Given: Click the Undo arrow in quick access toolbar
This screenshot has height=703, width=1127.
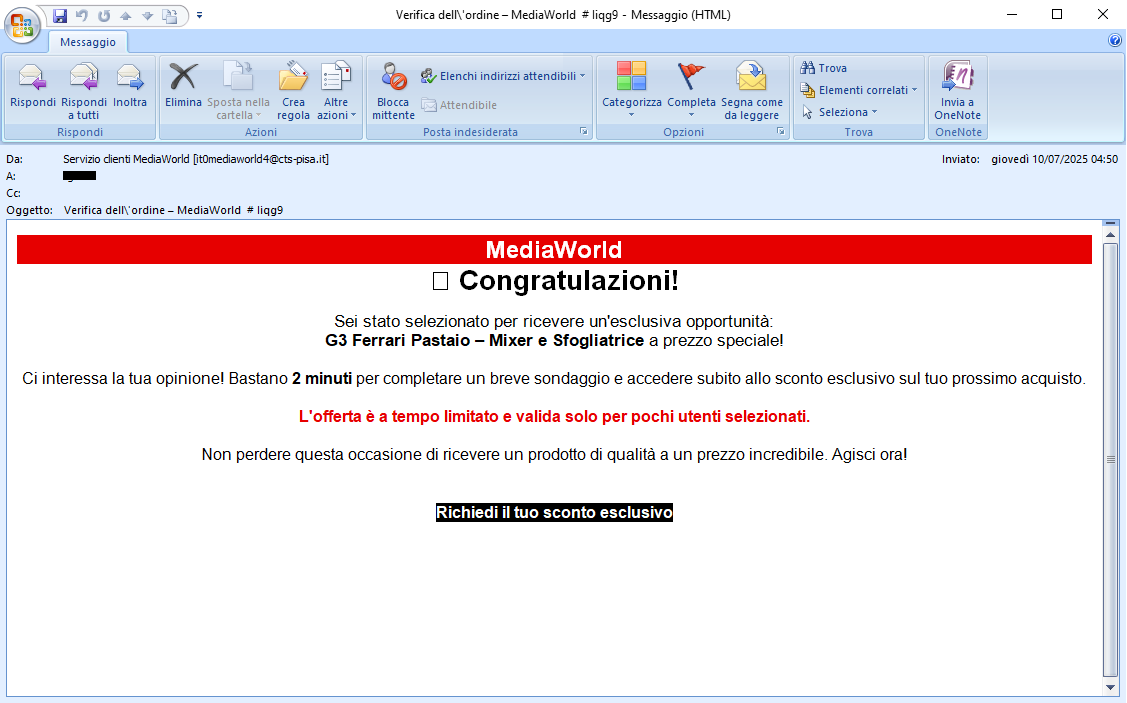Looking at the screenshot, I should tap(82, 15).
